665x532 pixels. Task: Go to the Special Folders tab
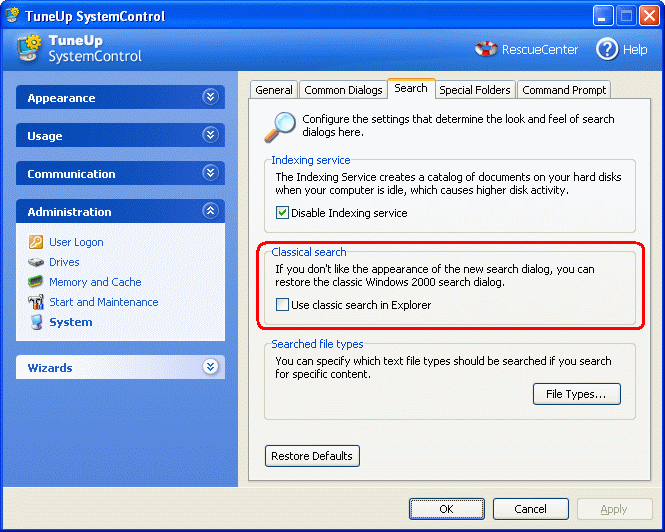(x=475, y=90)
